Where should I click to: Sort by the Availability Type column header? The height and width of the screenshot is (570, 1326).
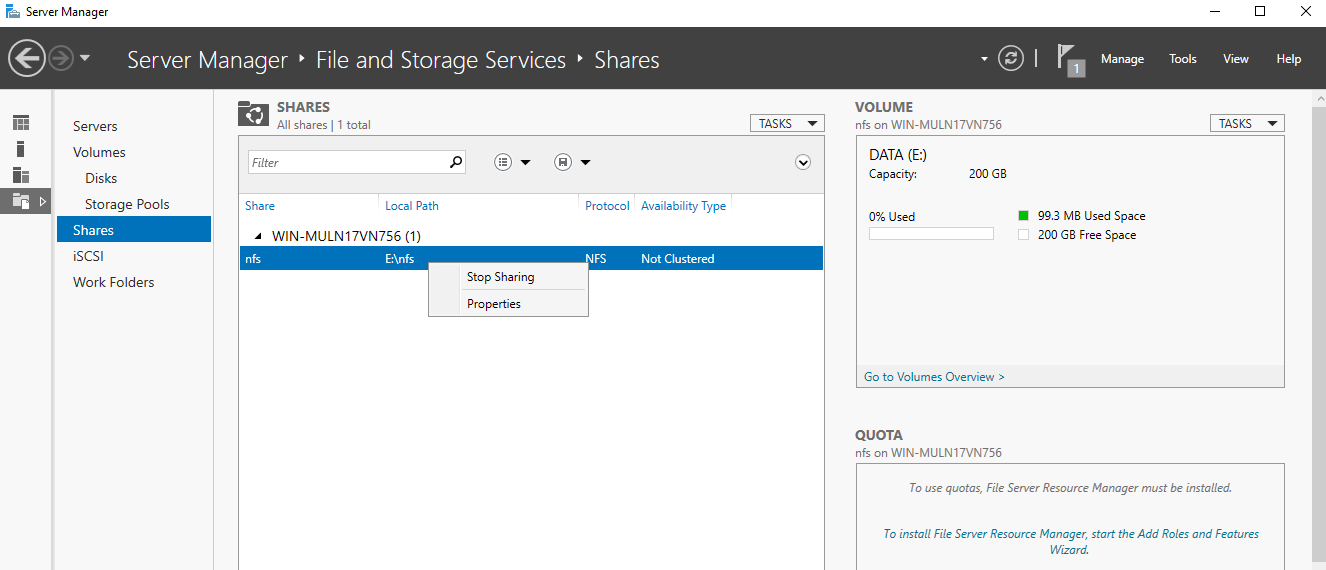tap(683, 205)
